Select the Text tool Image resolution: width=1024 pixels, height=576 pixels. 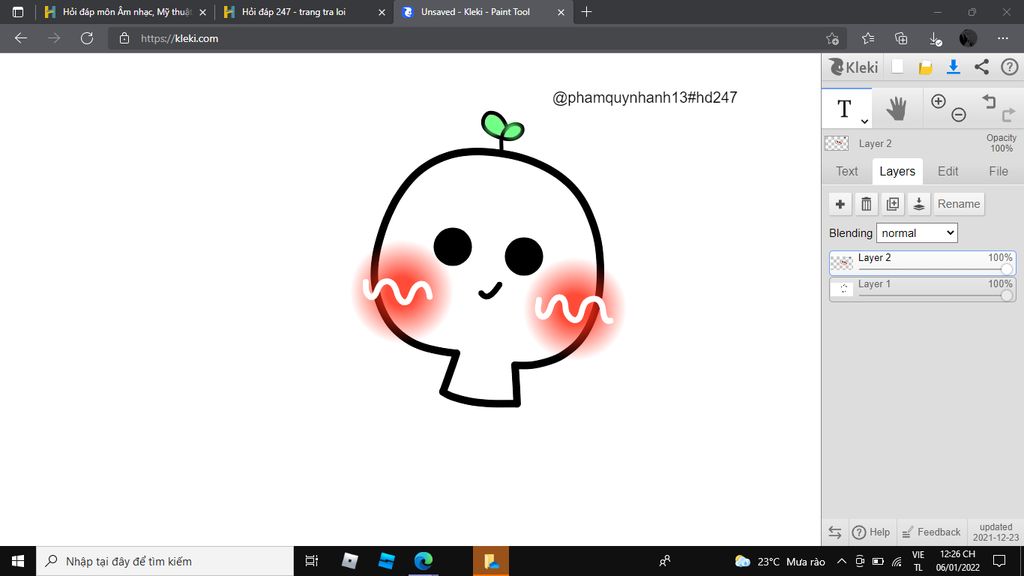point(844,108)
